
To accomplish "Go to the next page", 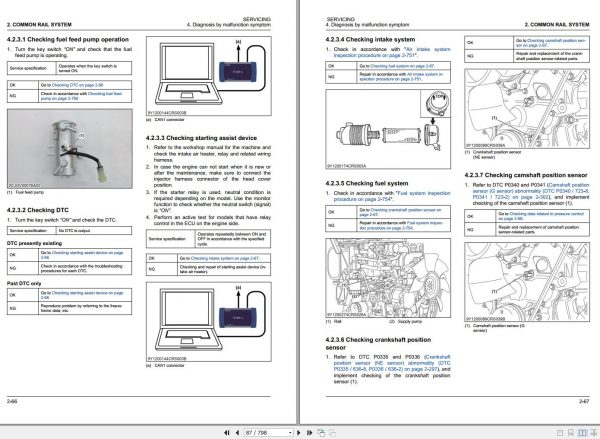I will 299,432.
